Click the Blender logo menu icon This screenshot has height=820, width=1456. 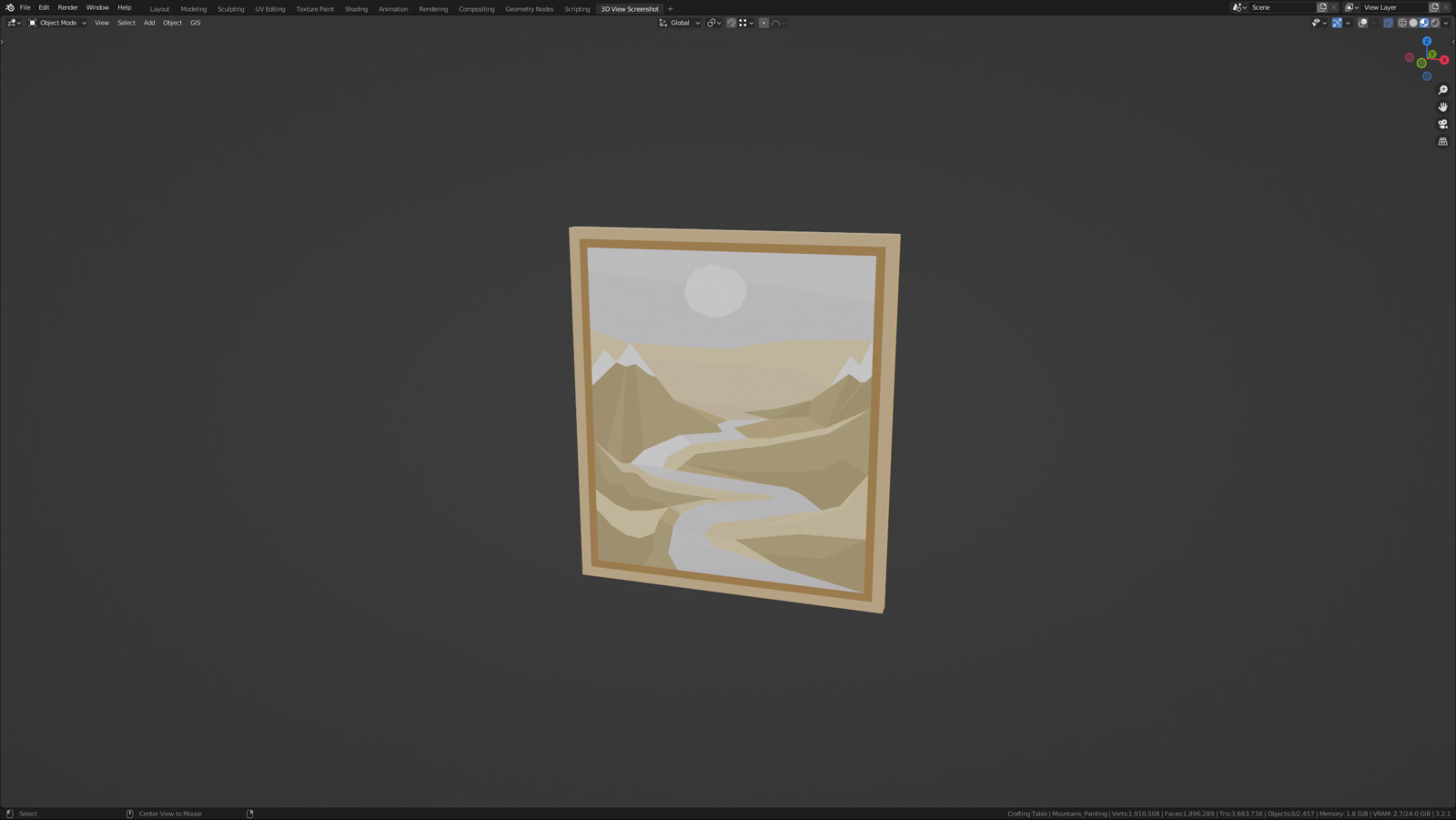pyautogui.click(x=10, y=7)
